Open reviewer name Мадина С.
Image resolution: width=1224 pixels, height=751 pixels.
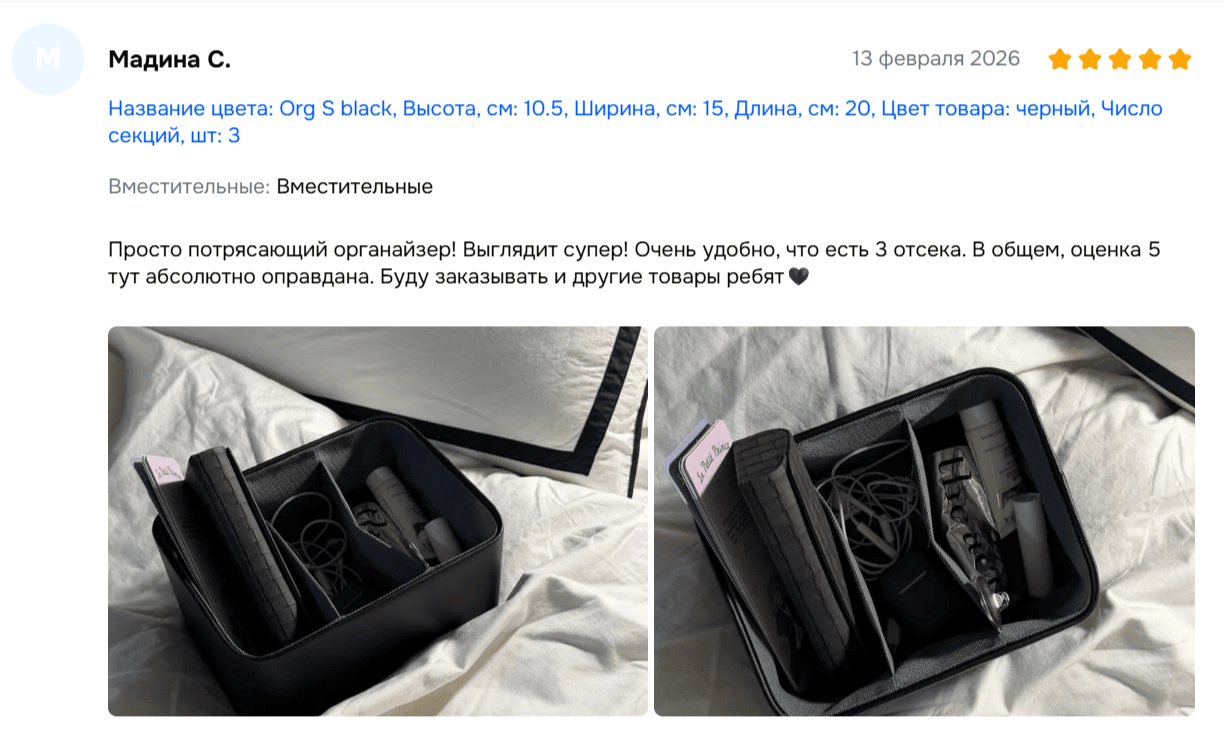pyautogui.click(x=169, y=59)
